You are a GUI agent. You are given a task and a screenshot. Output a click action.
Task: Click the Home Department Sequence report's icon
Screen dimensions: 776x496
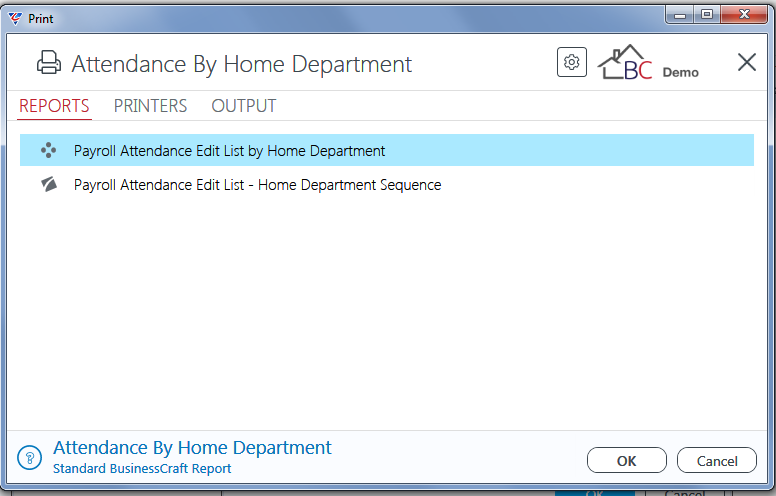[x=48, y=184]
